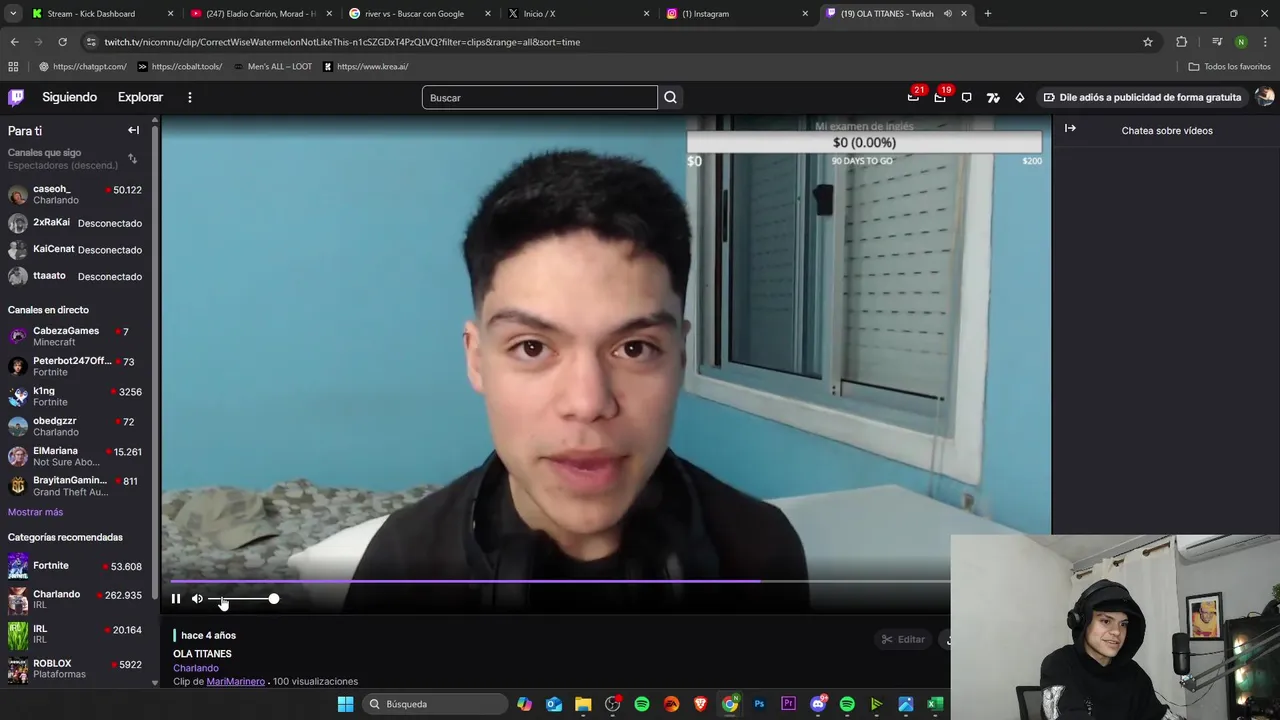This screenshot has height=720, width=1280.
Task: Collapse the chat panel arrow
Action: pos(1070,128)
